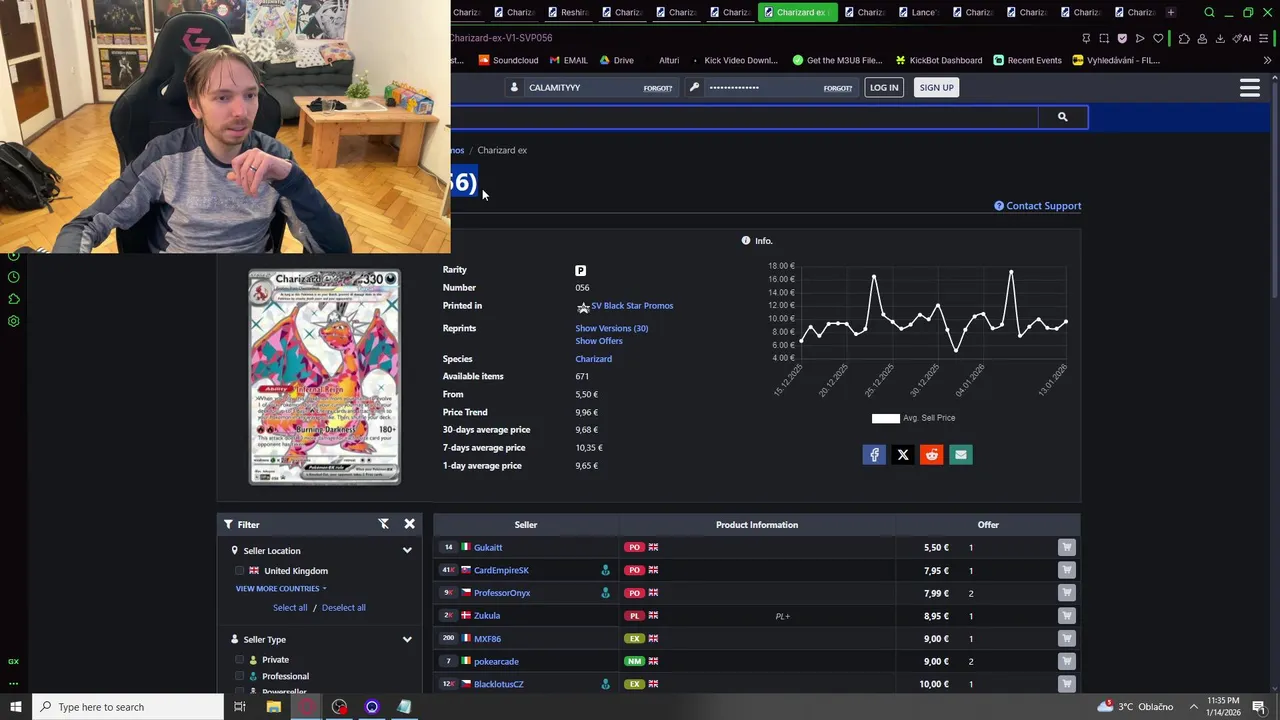Click Deselect all countries link
The height and width of the screenshot is (720, 1280).
(343, 608)
